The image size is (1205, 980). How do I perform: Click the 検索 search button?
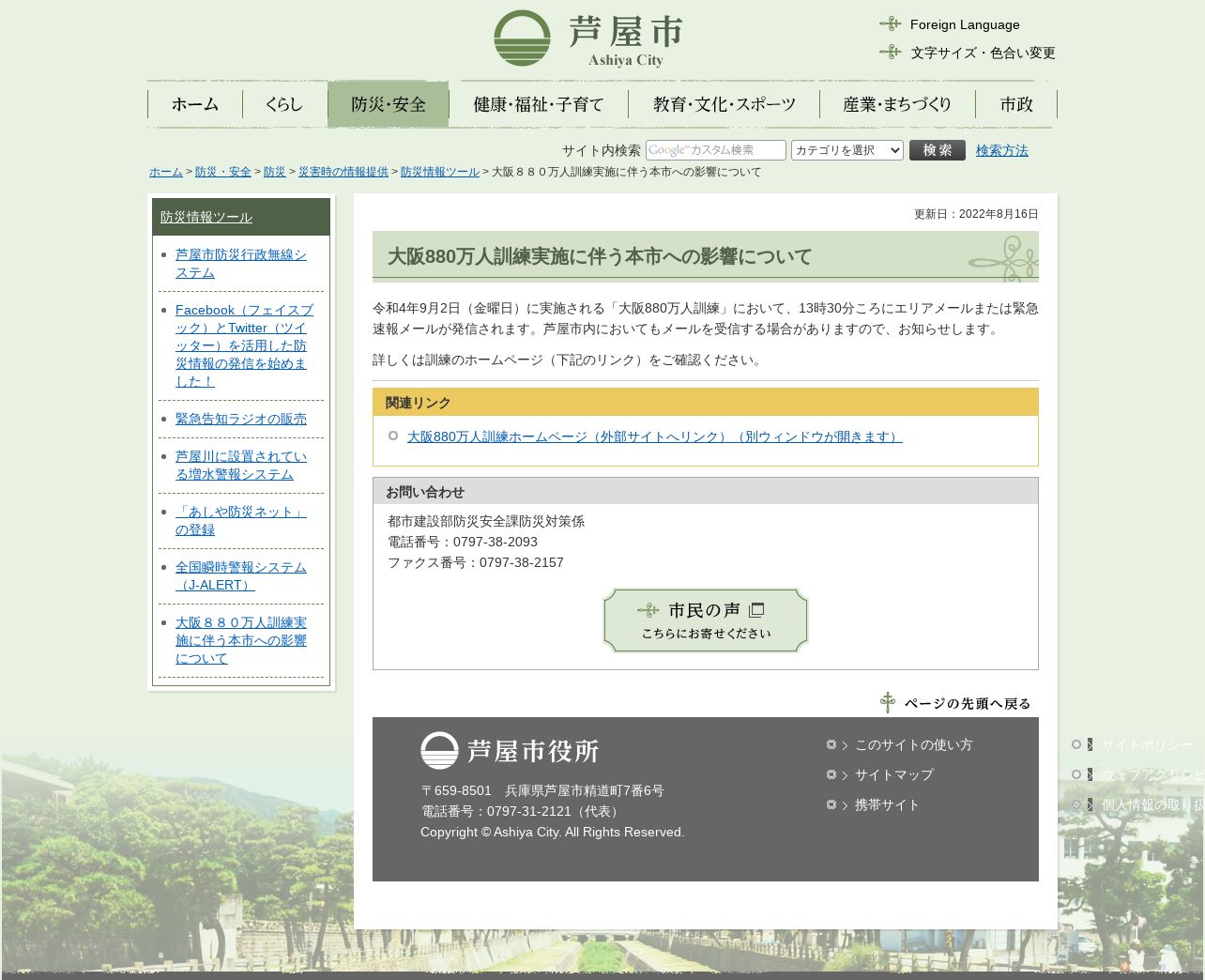(938, 150)
